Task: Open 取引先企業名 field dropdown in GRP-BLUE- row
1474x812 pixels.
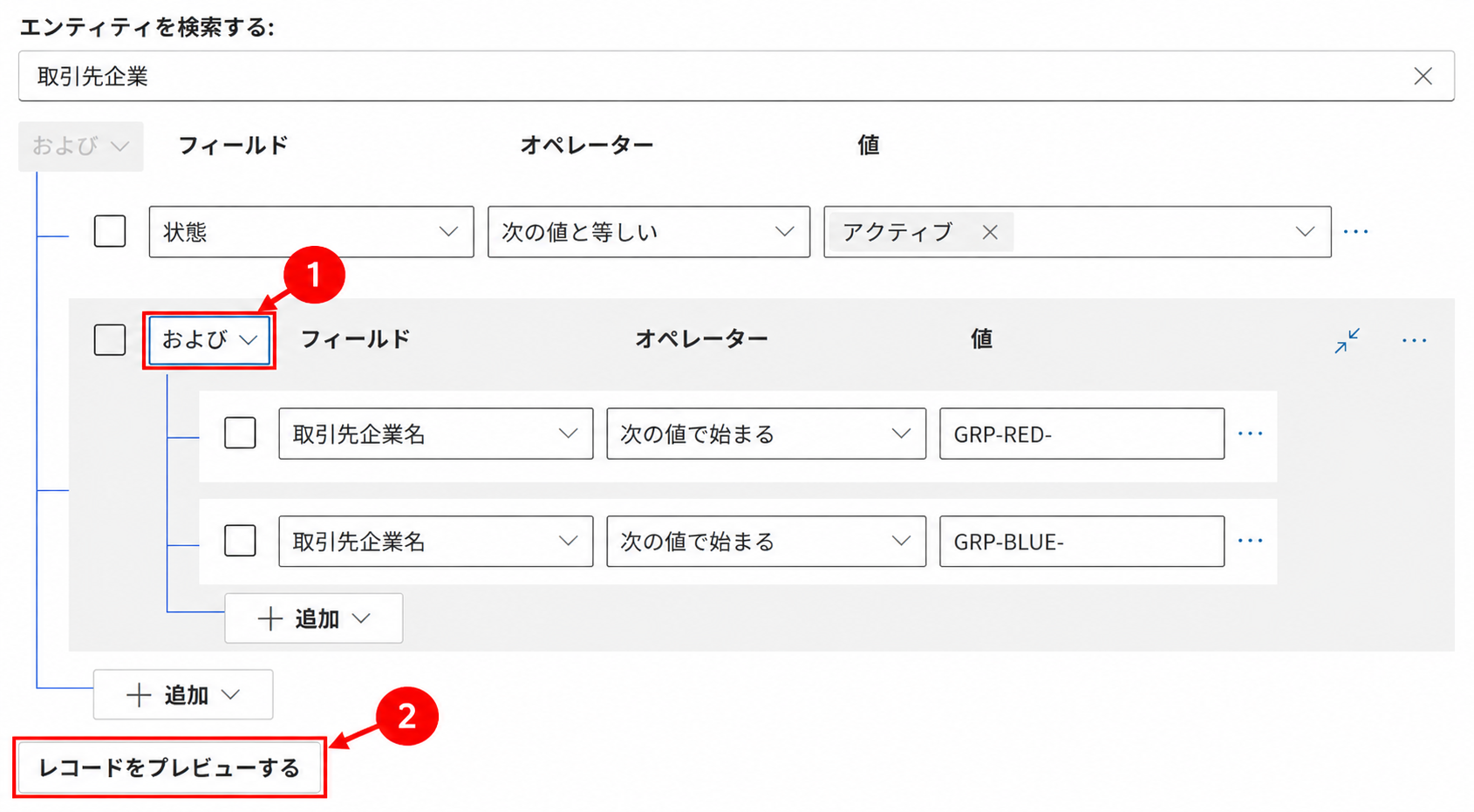Action: pos(436,541)
